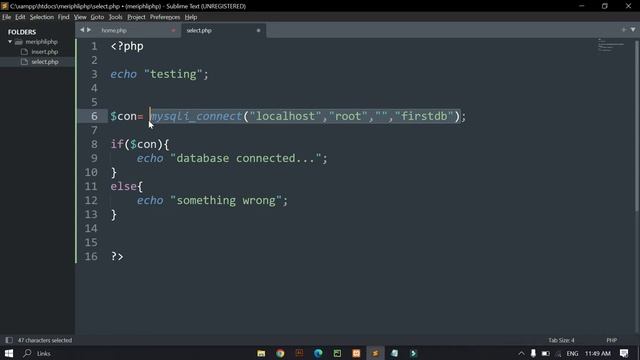The width and height of the screenshot is (640, 360).
Task: Open the Preferences menu
Action: (165, 17)
